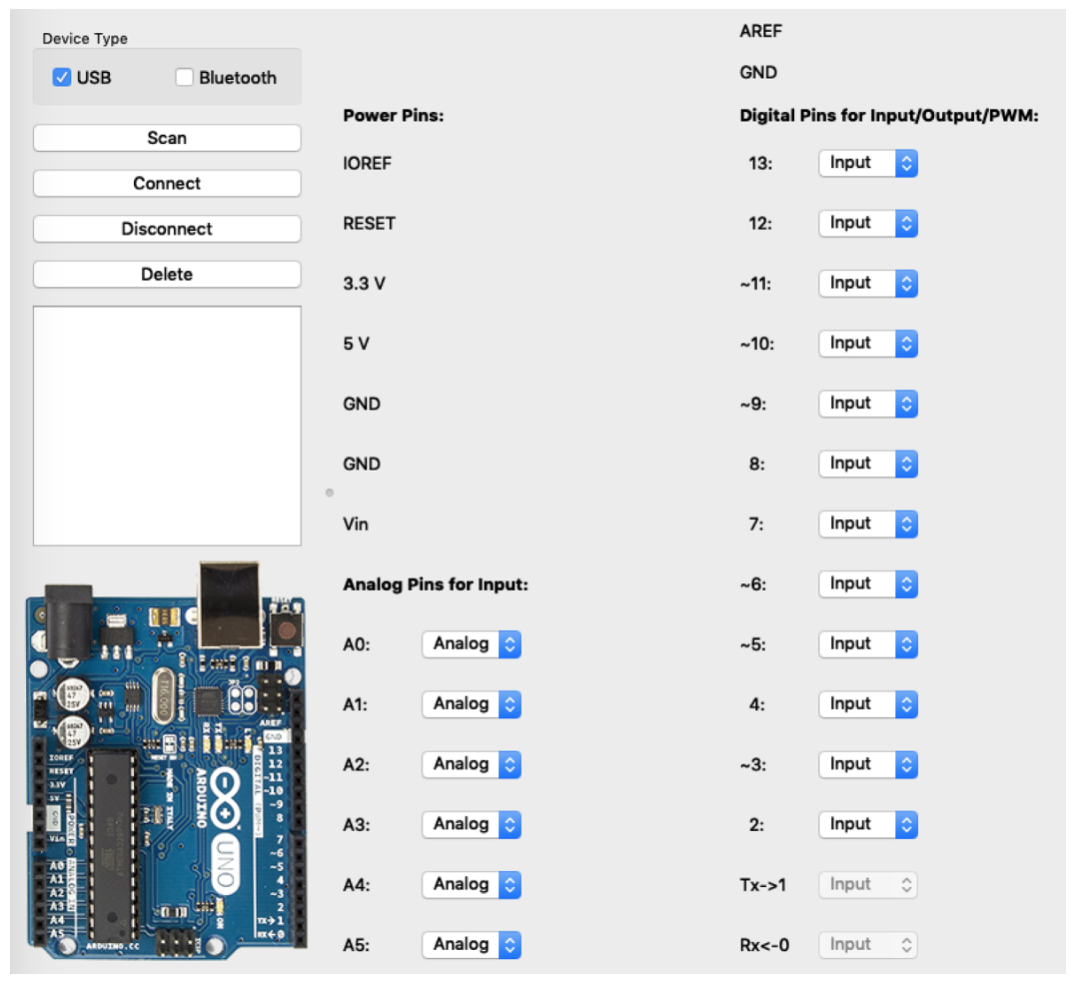Select the ~5 pin mode dropdown
This screenshot has height=986, width=1080.
[x=867, y=644]
